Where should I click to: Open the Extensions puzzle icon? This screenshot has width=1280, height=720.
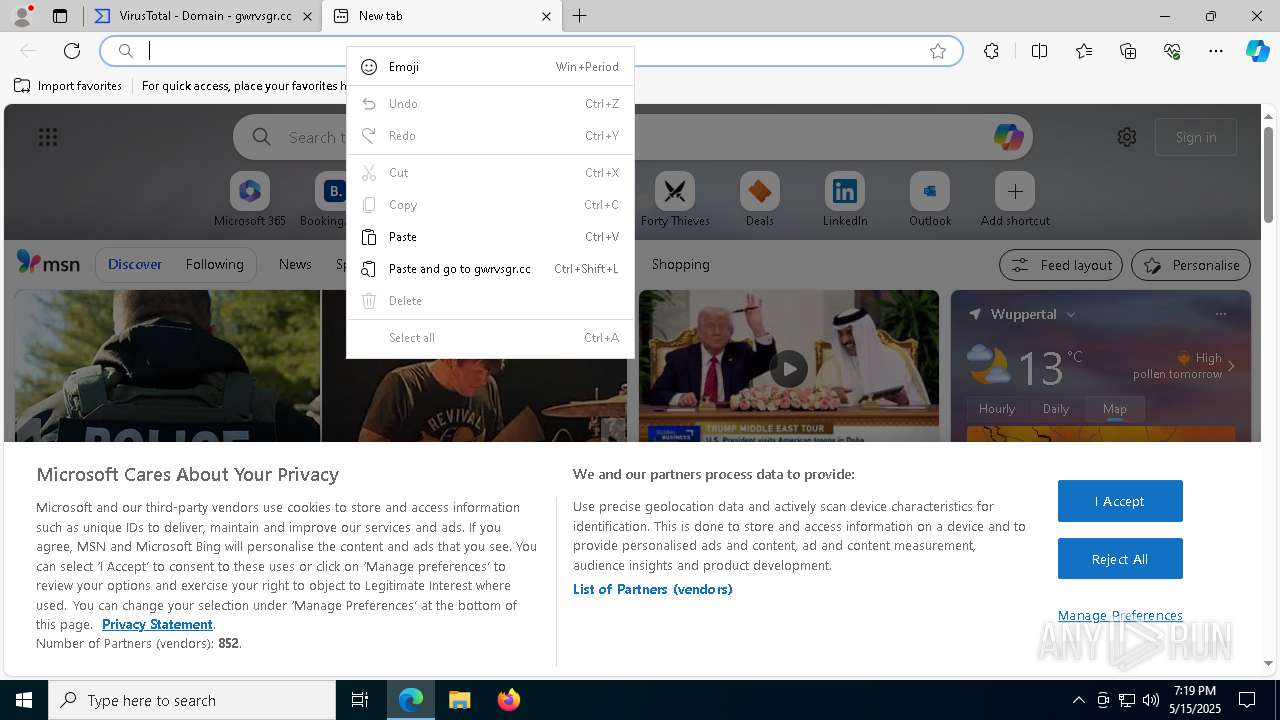point(991,51)
